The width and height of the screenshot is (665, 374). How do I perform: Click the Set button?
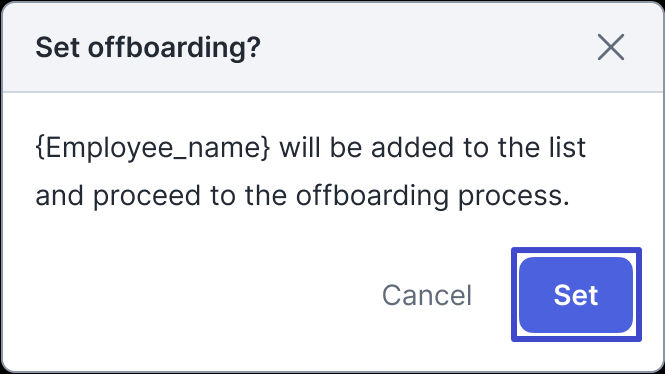(x=576, y=295)
